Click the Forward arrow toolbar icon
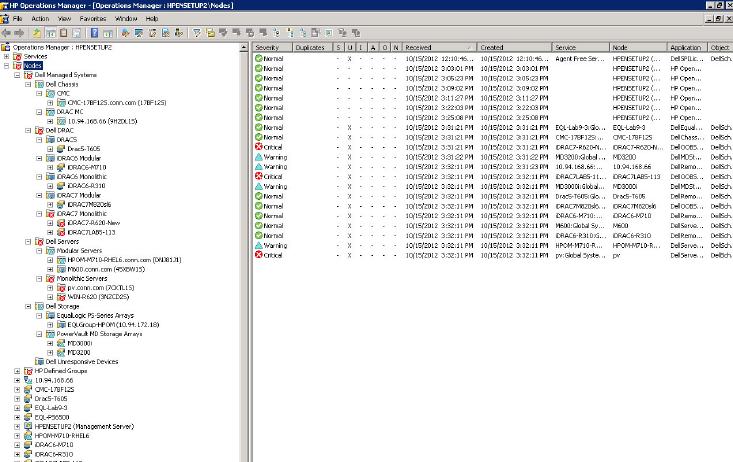Screen dimensions: 733x462 pos(19,33)
